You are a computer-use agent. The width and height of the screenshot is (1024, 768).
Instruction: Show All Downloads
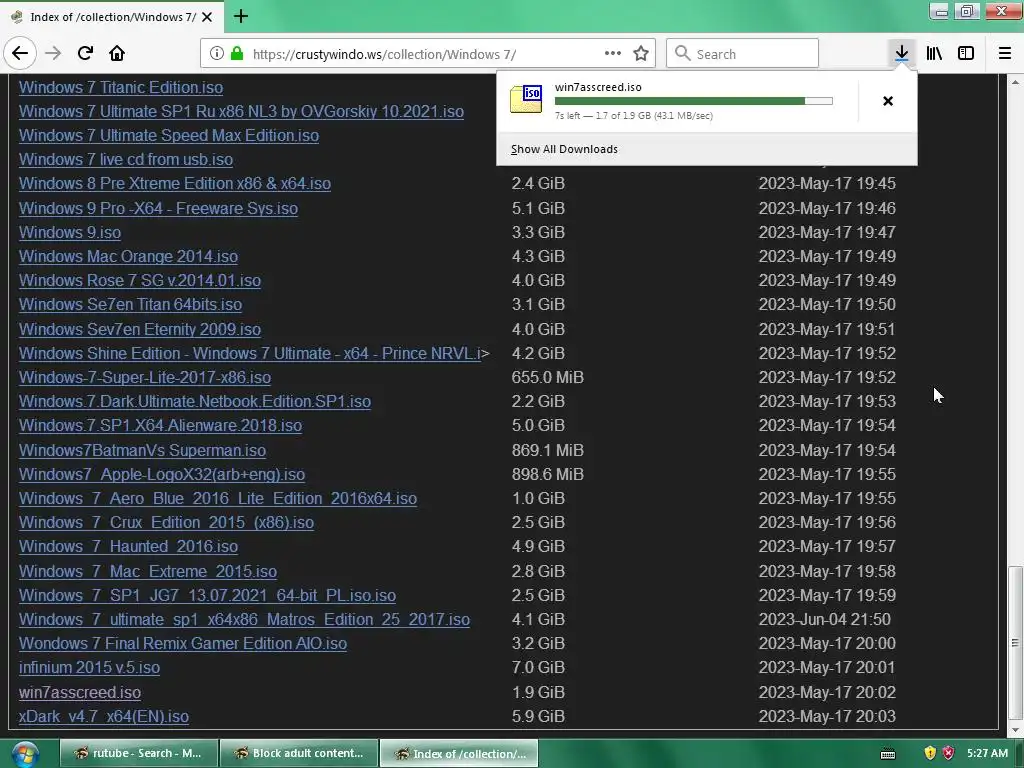564,149
